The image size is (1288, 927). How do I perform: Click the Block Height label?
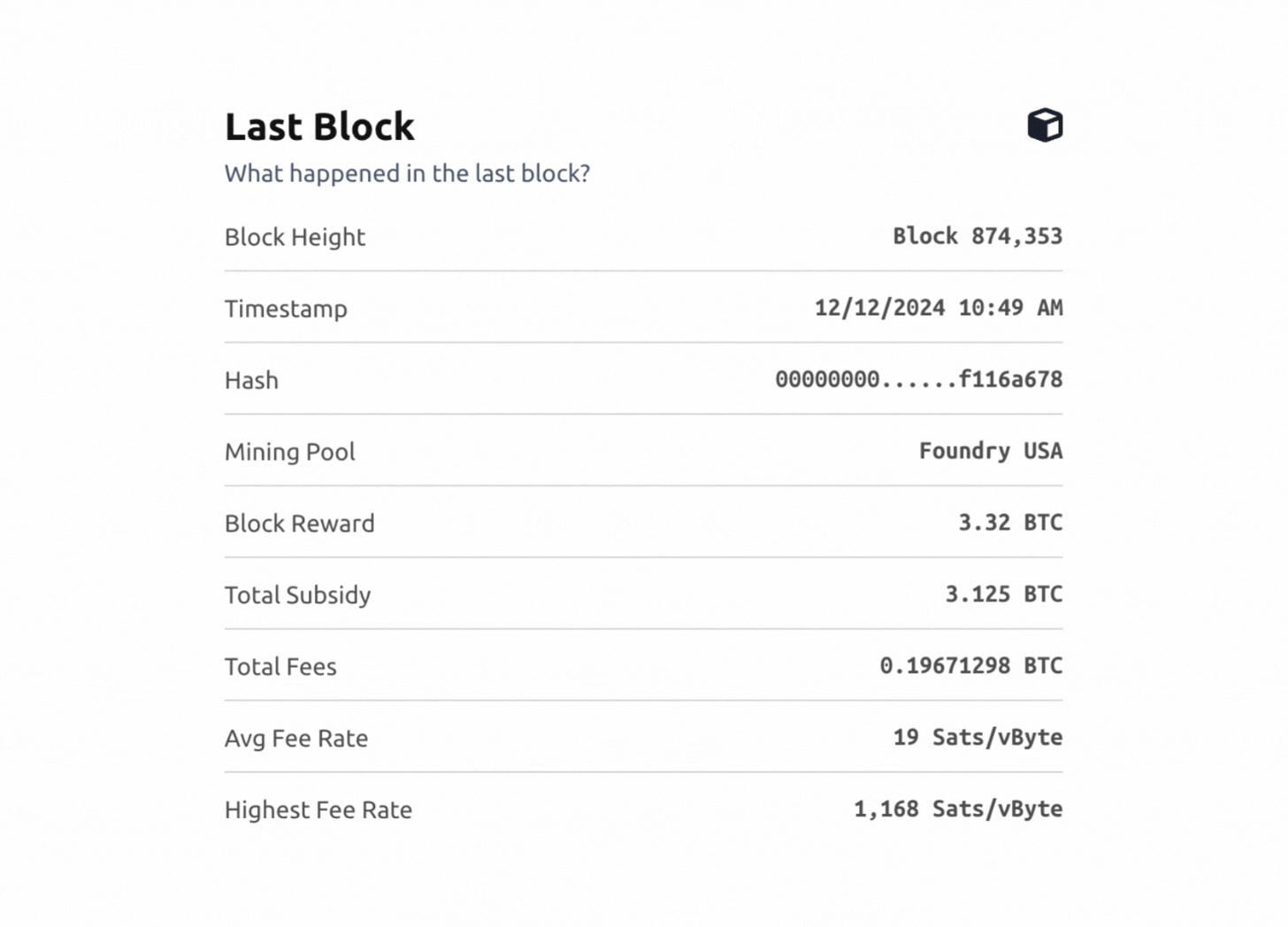point(295,237)
